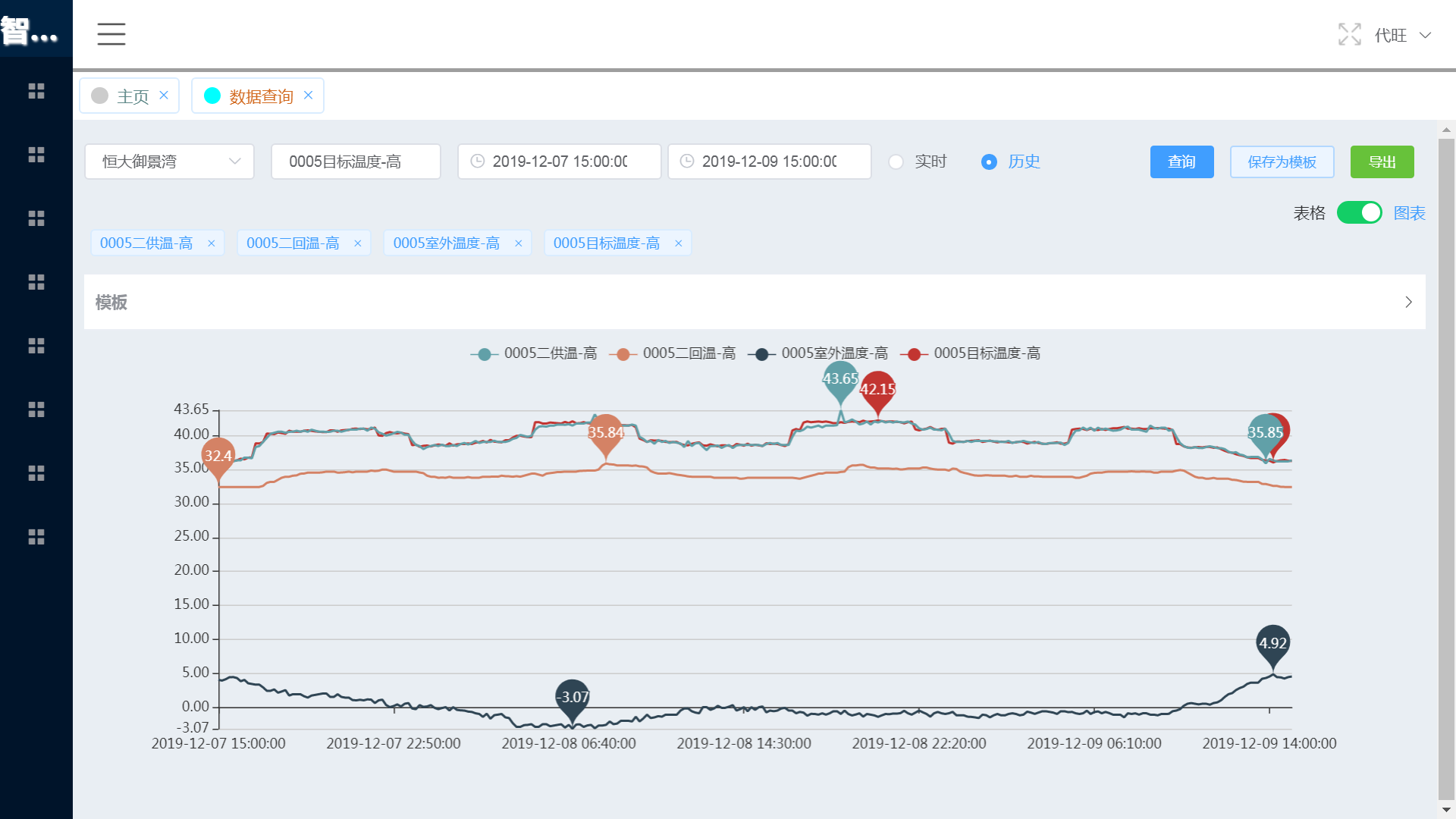Viewport: 1456px width, 819px height.
Task: Click the clock icon in end date field
Action: point(686,162)
